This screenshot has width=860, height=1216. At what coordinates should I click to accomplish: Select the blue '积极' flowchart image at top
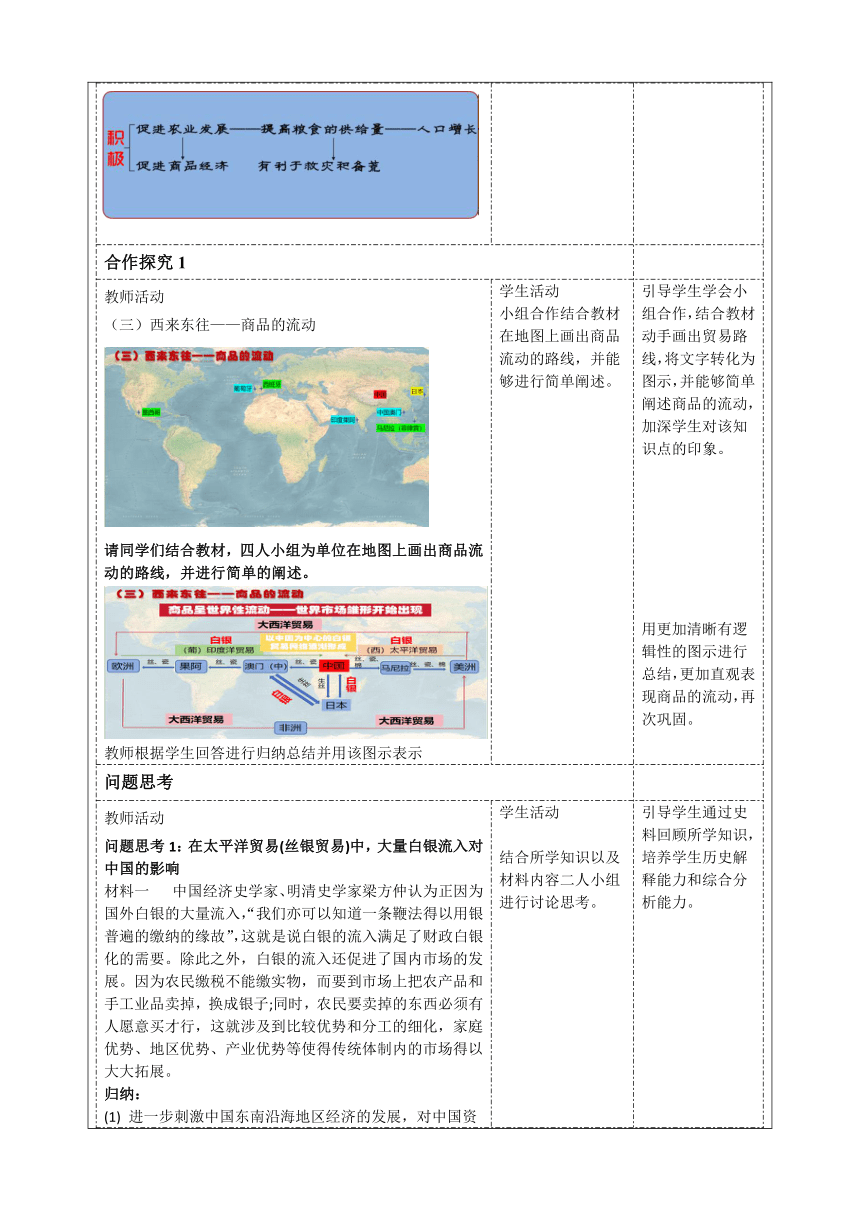[x=291, y=155]
